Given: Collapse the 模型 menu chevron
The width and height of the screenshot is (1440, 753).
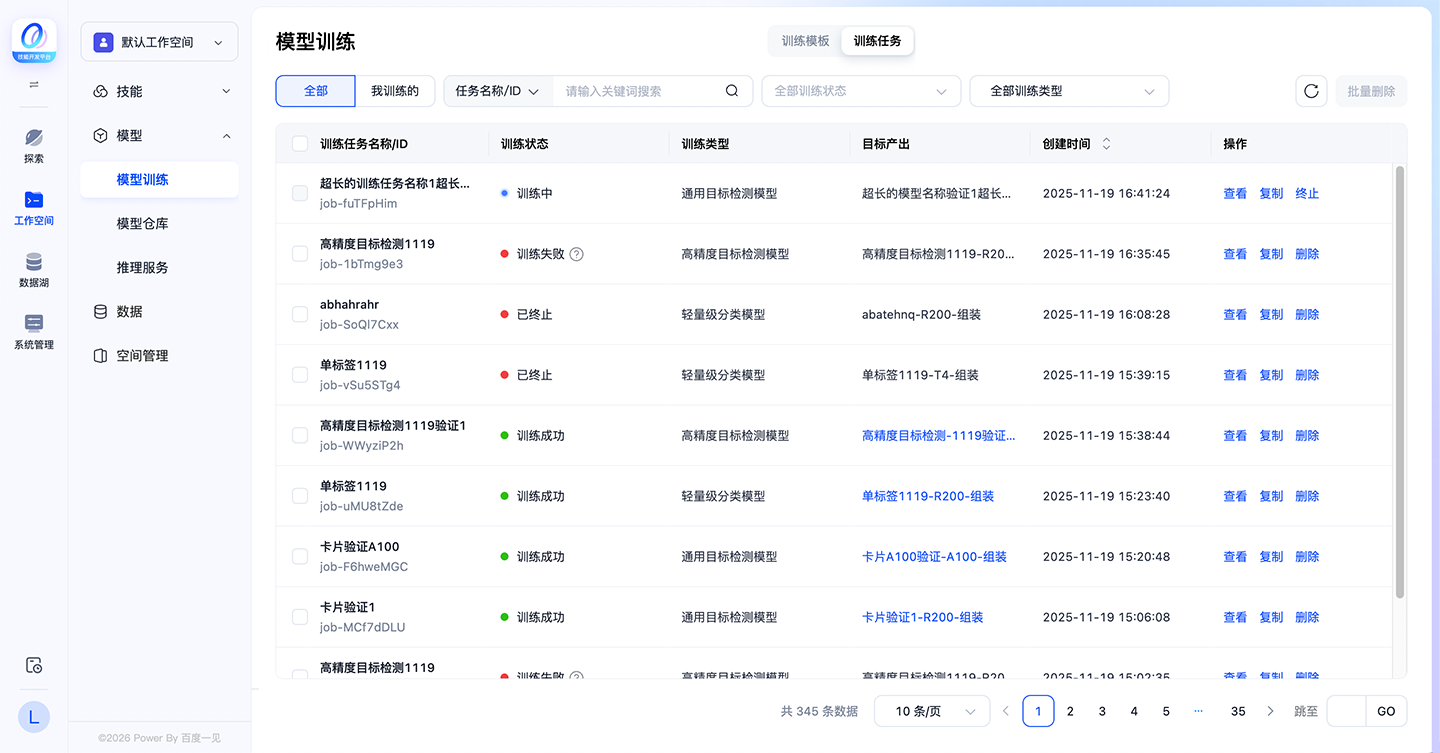Looking at the screenshot, I should [226, 135].
